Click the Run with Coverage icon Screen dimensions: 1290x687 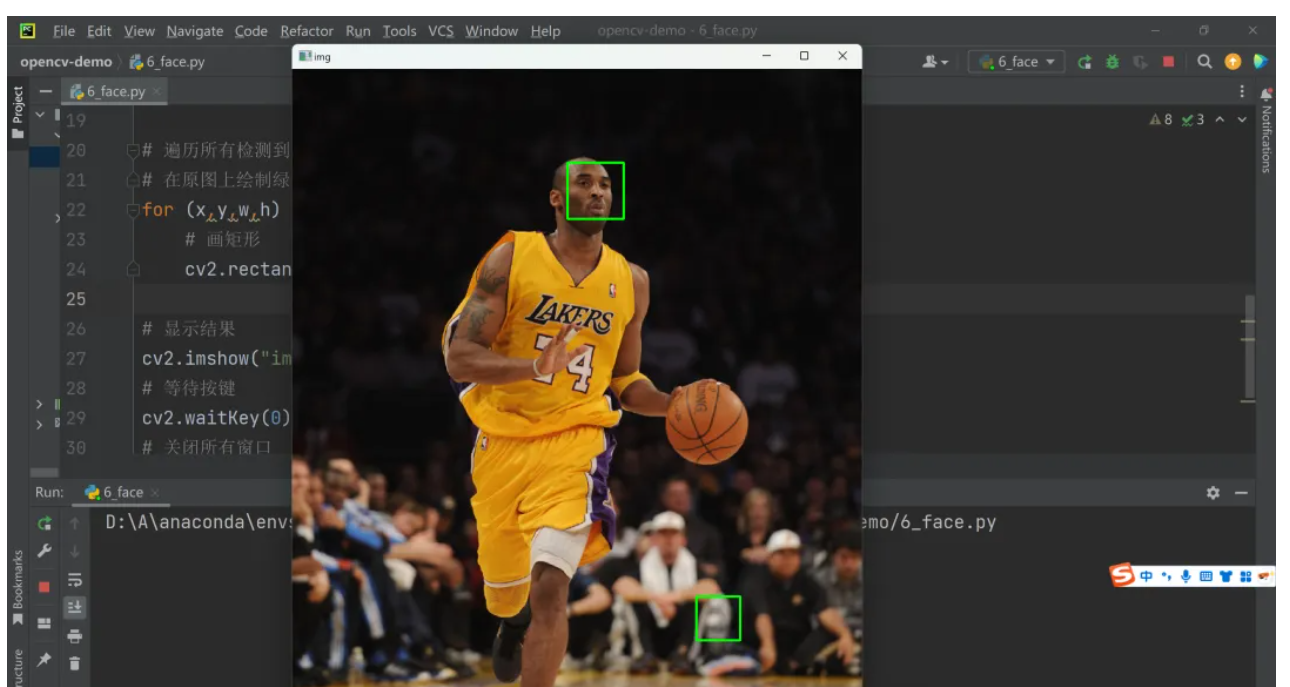[1140, 62]
